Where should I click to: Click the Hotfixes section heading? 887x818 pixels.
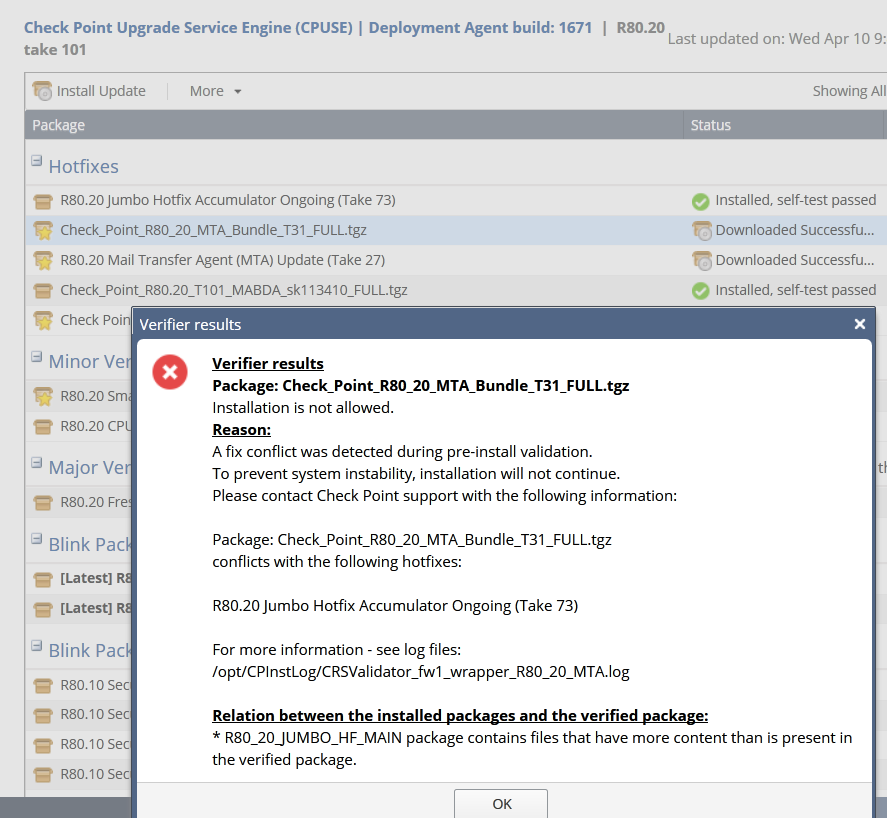click(x=84, y=166)
